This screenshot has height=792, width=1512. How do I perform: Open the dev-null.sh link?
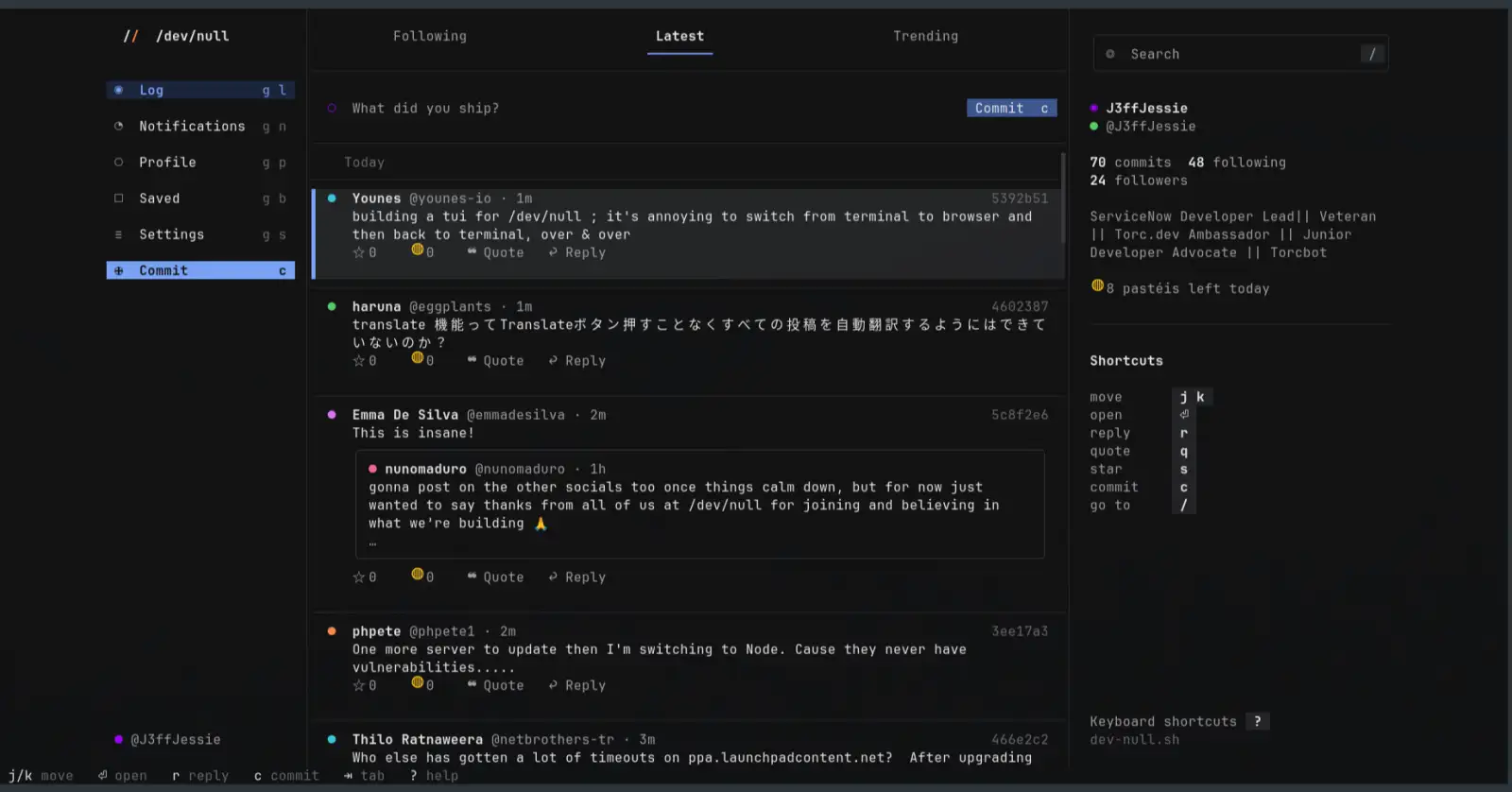point(1135,740)
